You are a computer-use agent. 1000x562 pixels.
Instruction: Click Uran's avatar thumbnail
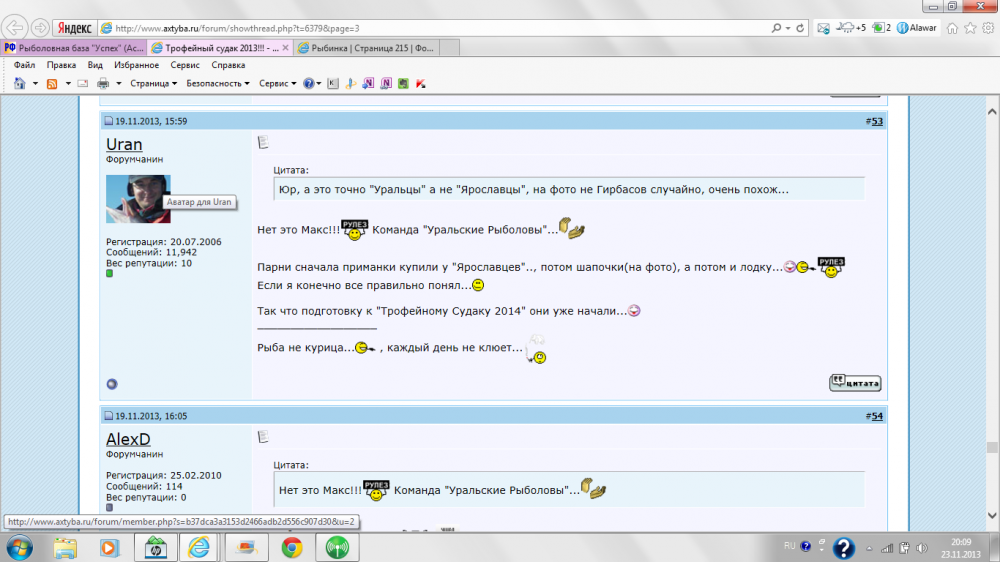point(138,199)
